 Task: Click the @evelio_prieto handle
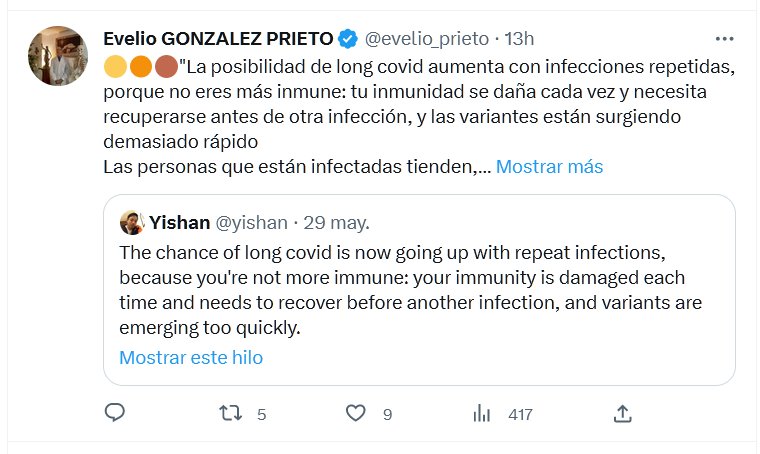426,39
